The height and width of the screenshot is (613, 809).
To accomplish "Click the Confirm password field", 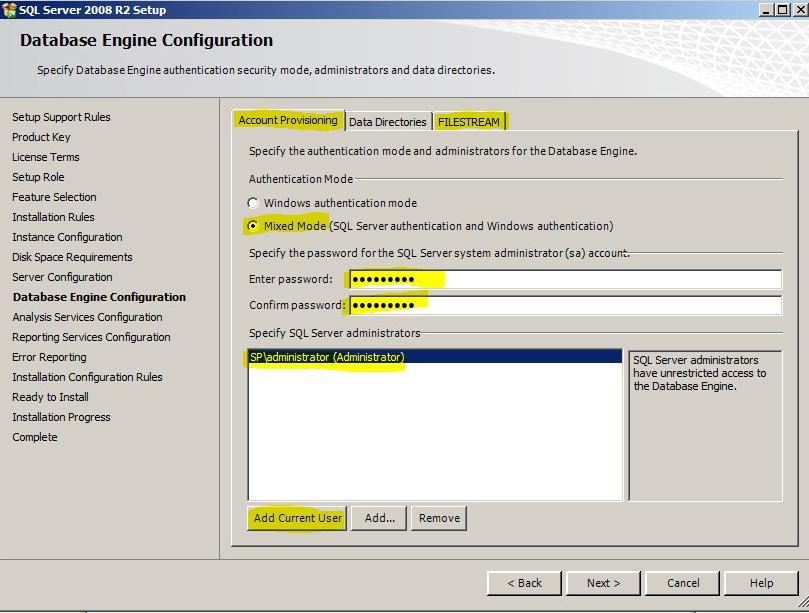I will (x=565, y=305).
